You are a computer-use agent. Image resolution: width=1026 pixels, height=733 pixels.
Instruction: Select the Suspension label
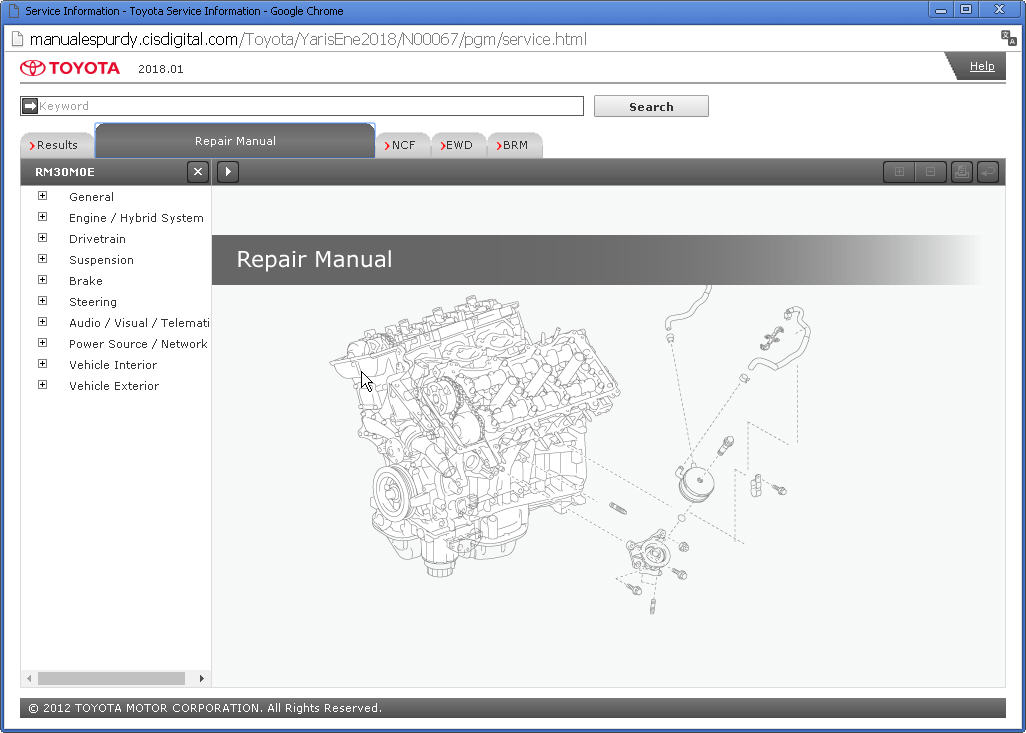coord(101,260)
